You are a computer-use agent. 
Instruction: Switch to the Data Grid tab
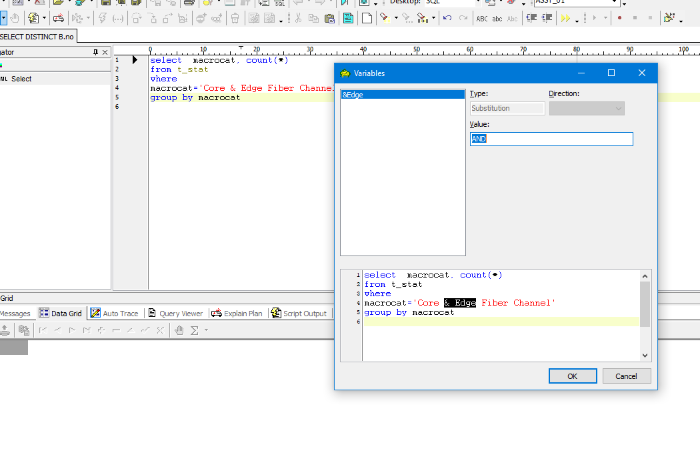click(x=61, y=313)
